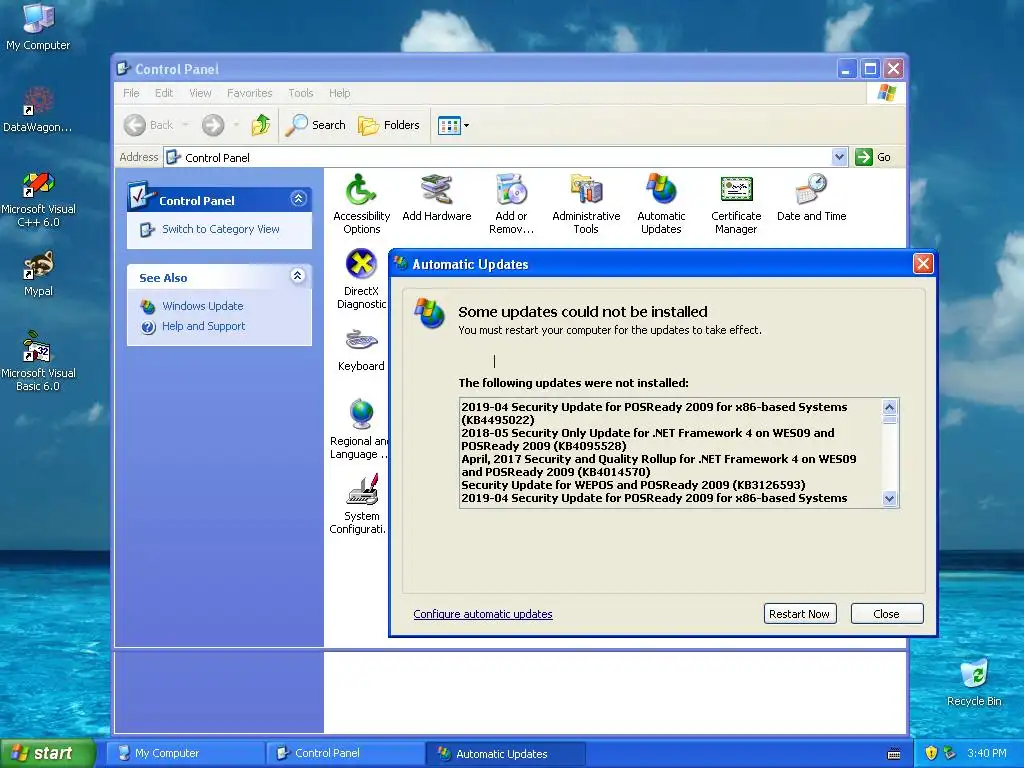
Task: Open the Edit menu
Action: (x=164, y=93)
